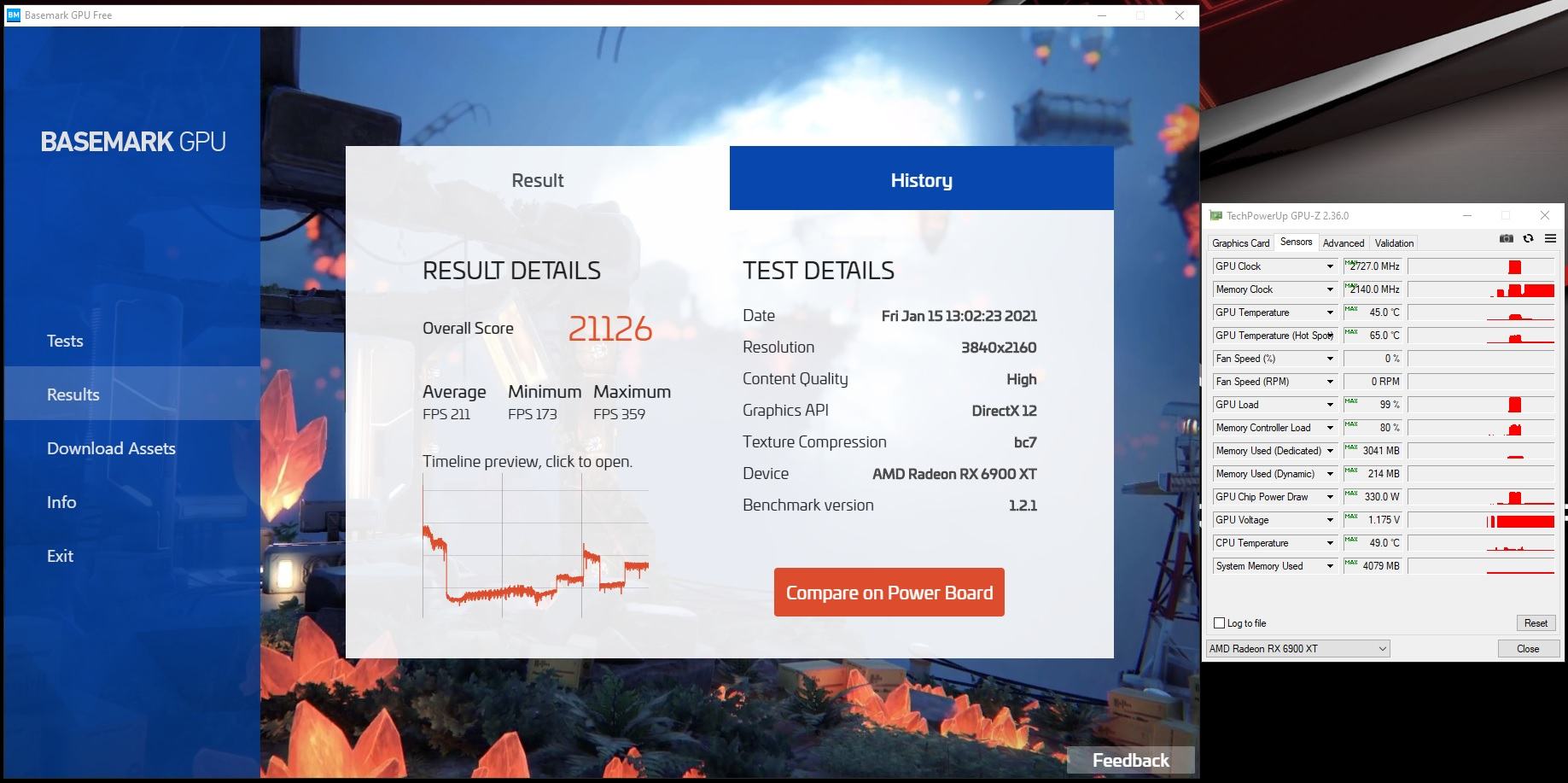Close the Basemark GPU Free window

click(x=1180, y=15)
